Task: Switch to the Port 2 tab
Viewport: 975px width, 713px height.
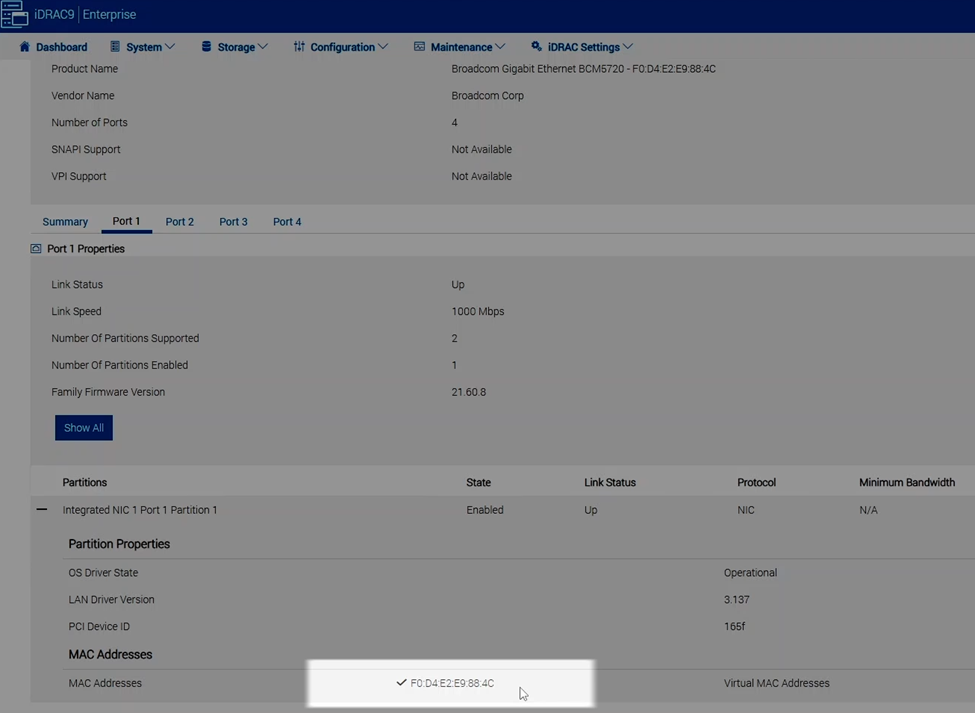Action: tap(179, 221)
